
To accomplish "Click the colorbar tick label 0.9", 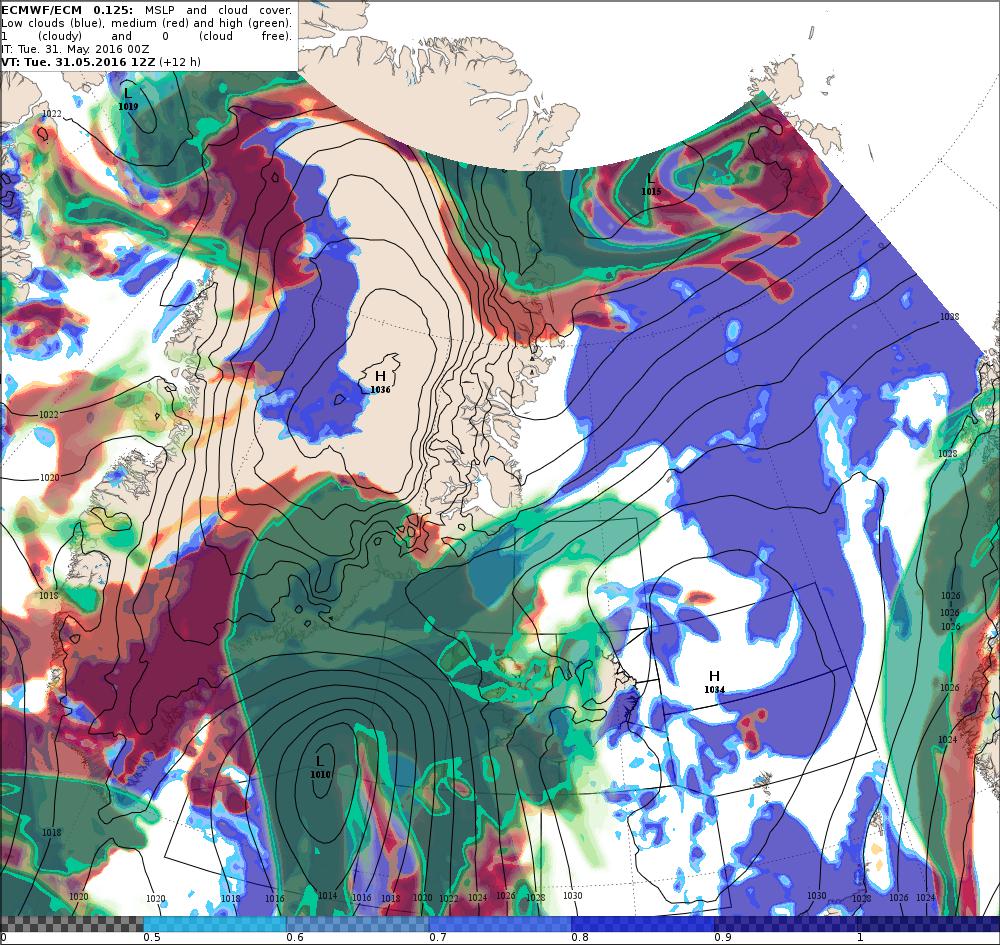I will [723, 937].
